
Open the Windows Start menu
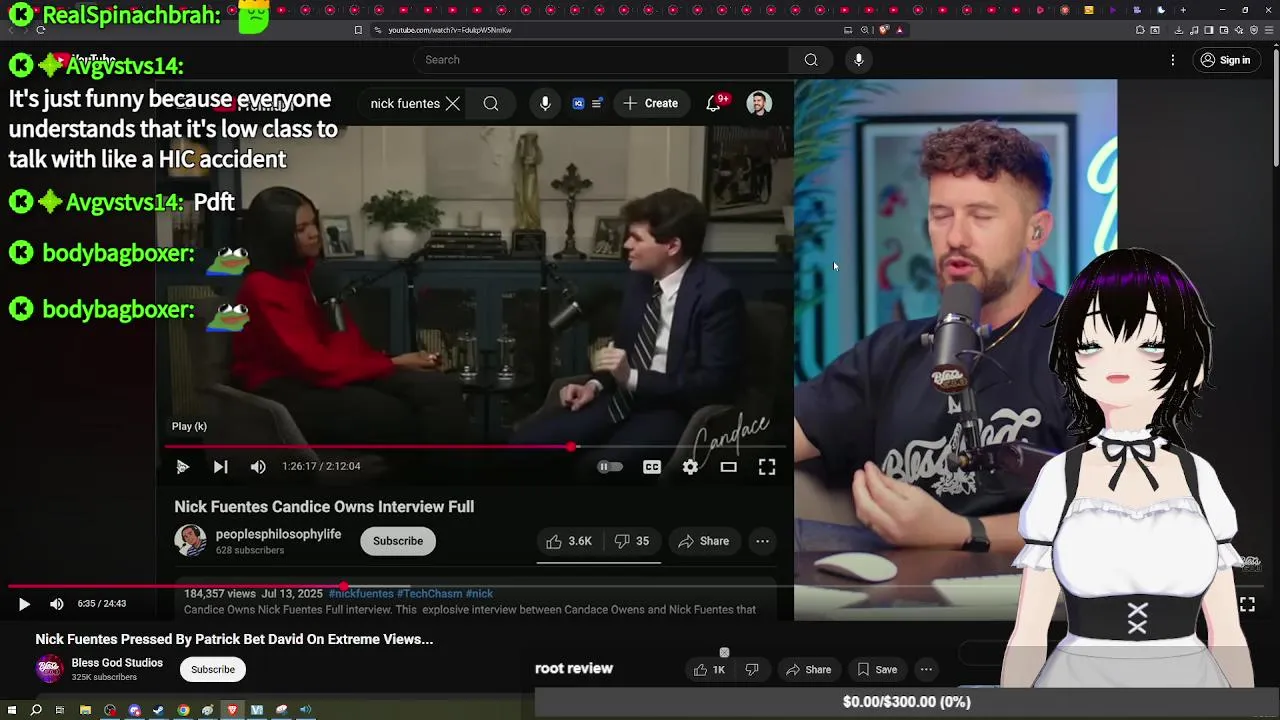click(12, 710)
